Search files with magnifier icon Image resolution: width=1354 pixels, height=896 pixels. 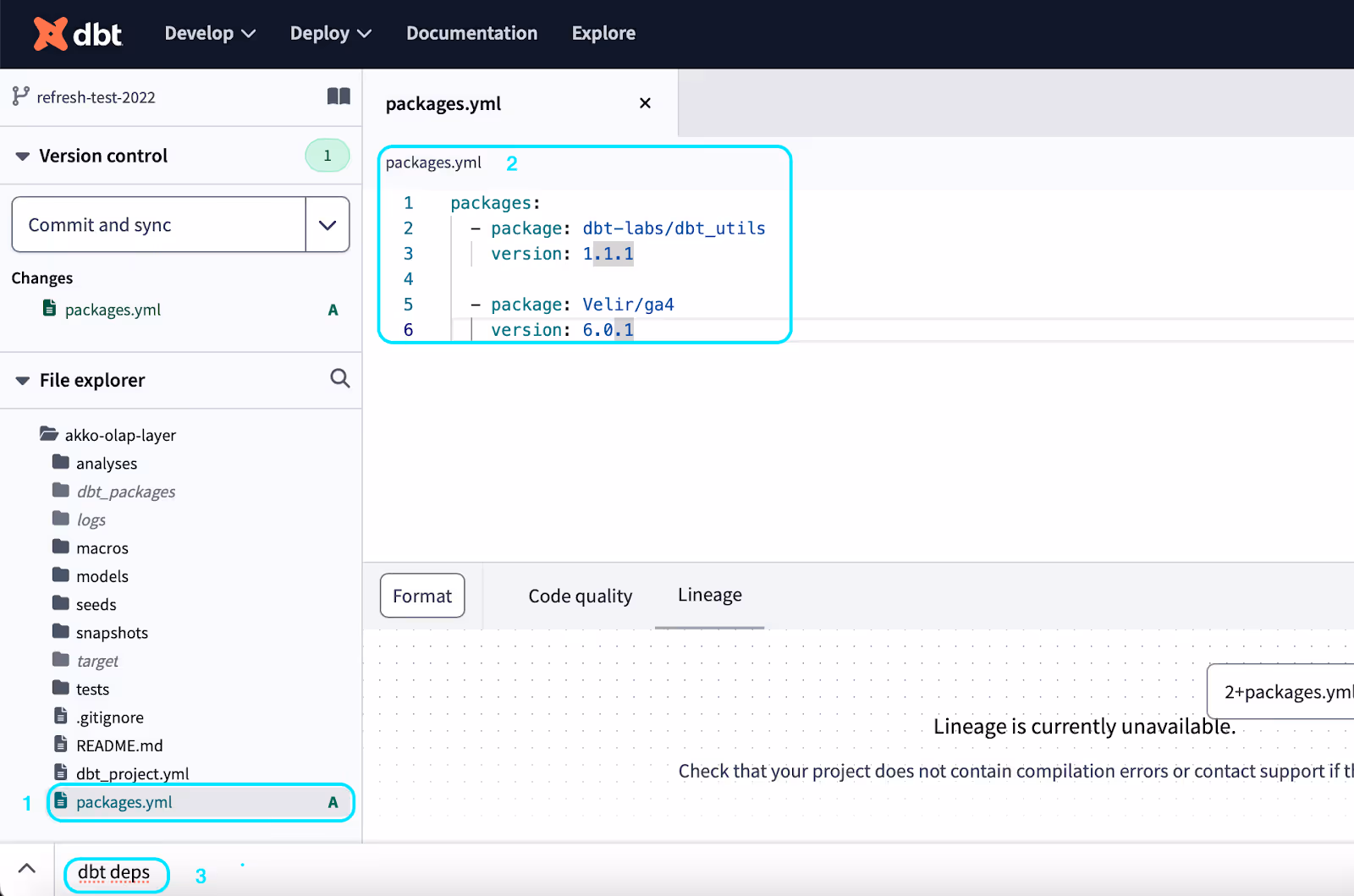point(340,378)
